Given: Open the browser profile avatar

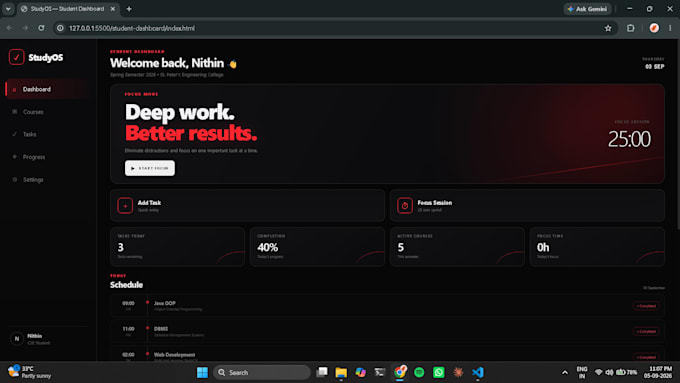Looking at the screenshot, I should (x=654, y=28).
